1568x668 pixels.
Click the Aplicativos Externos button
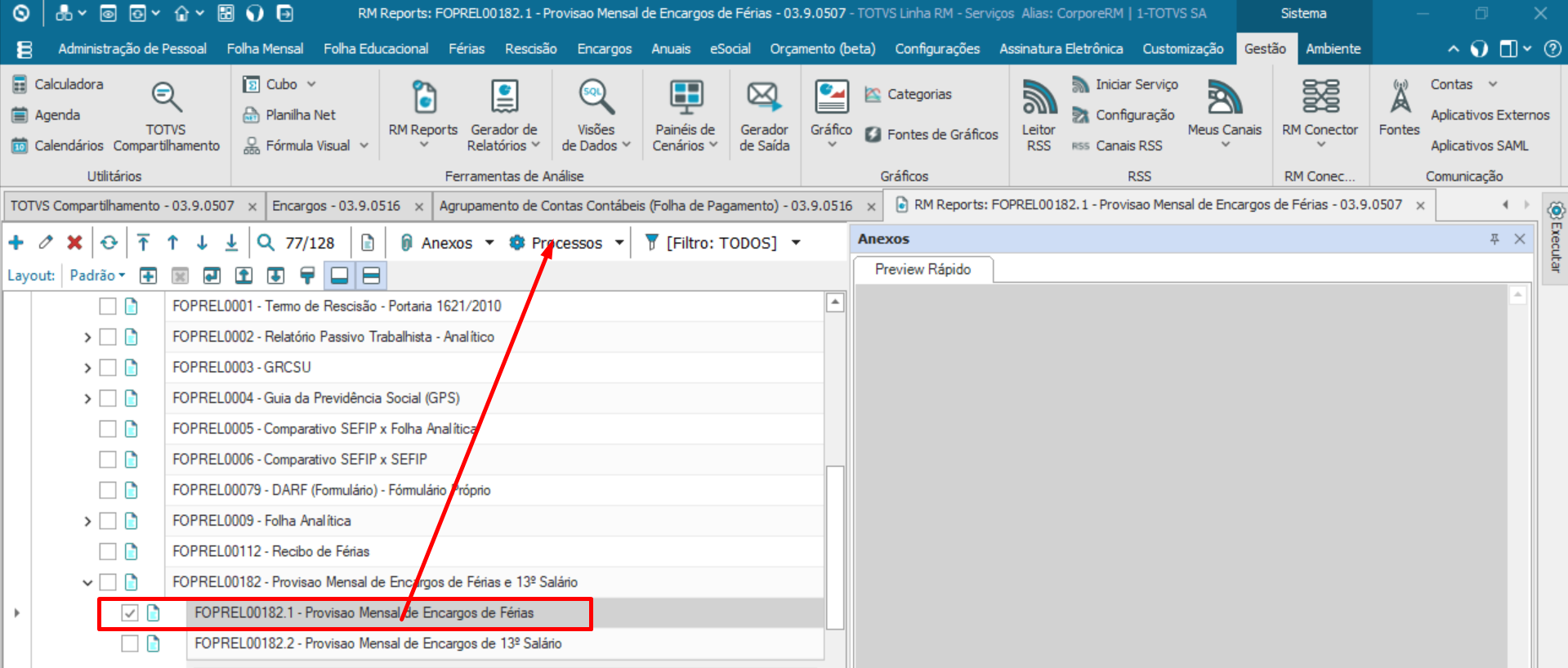pyautogui.click(x=1489, y=115)
